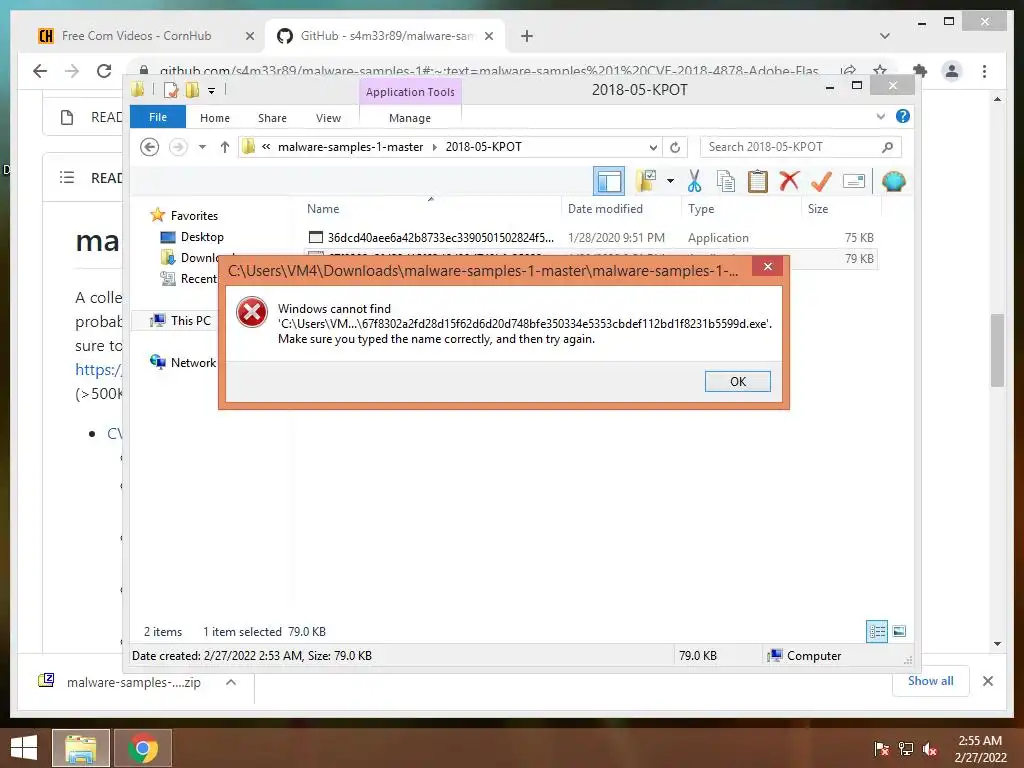1024x768 pixels.
Task: Select Desktop in the navigation pane
Action: coord(202,236)
